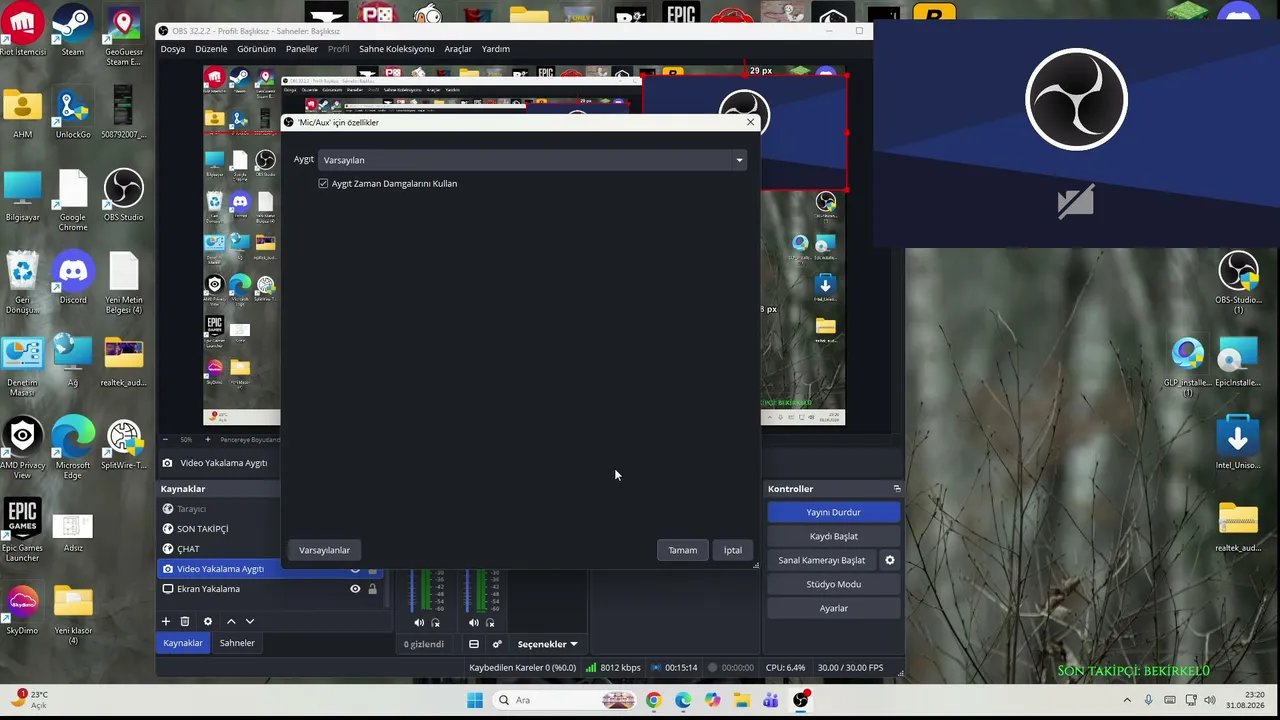This screenshot has height=720, width=1280.
Task: Cancel the dialog with İptal
Action: pyautogui.click(x=733, y=550)
